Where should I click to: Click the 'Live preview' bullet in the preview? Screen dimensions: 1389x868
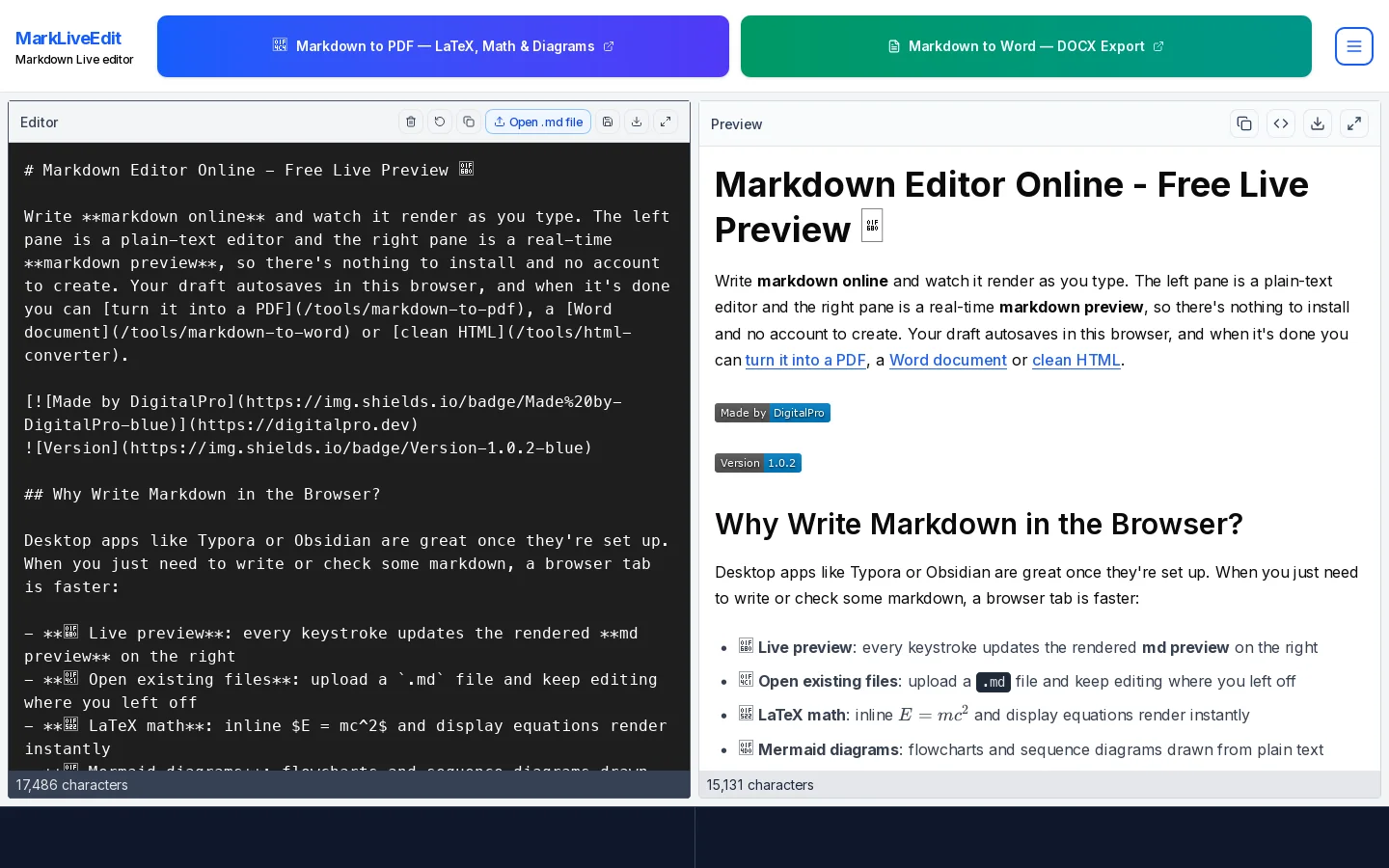tap(1028, 647)
